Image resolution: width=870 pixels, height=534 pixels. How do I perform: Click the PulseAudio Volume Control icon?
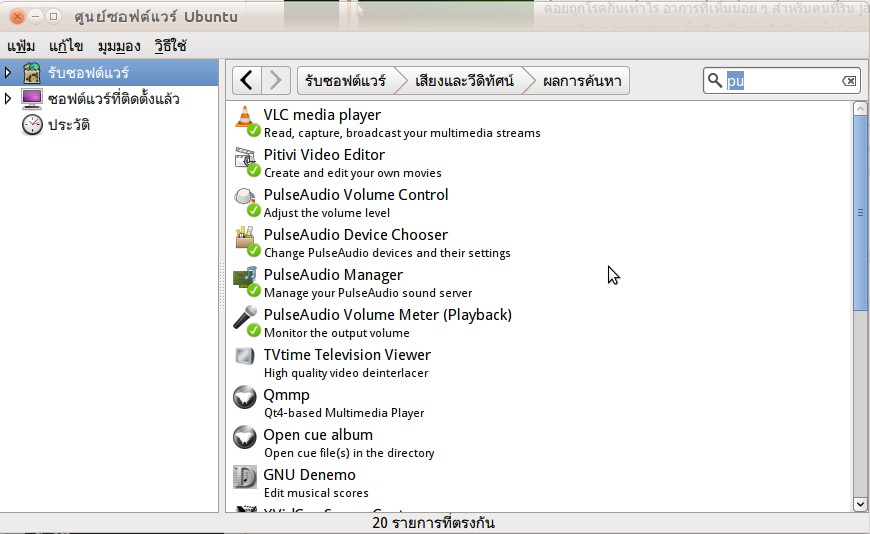tap(245, 198)
